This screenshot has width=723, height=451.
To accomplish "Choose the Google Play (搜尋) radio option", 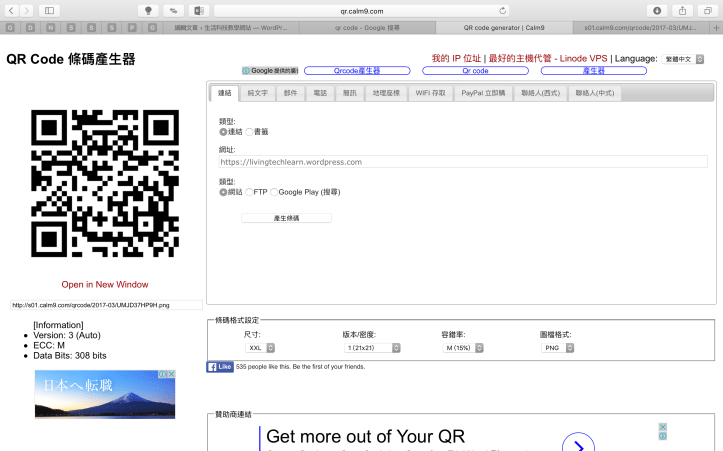I will coord(274,192).
